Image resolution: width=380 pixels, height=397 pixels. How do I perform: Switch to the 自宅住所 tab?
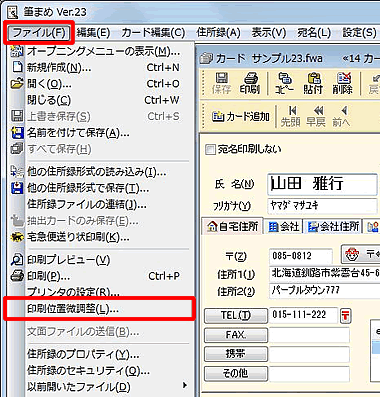[233, 227]
